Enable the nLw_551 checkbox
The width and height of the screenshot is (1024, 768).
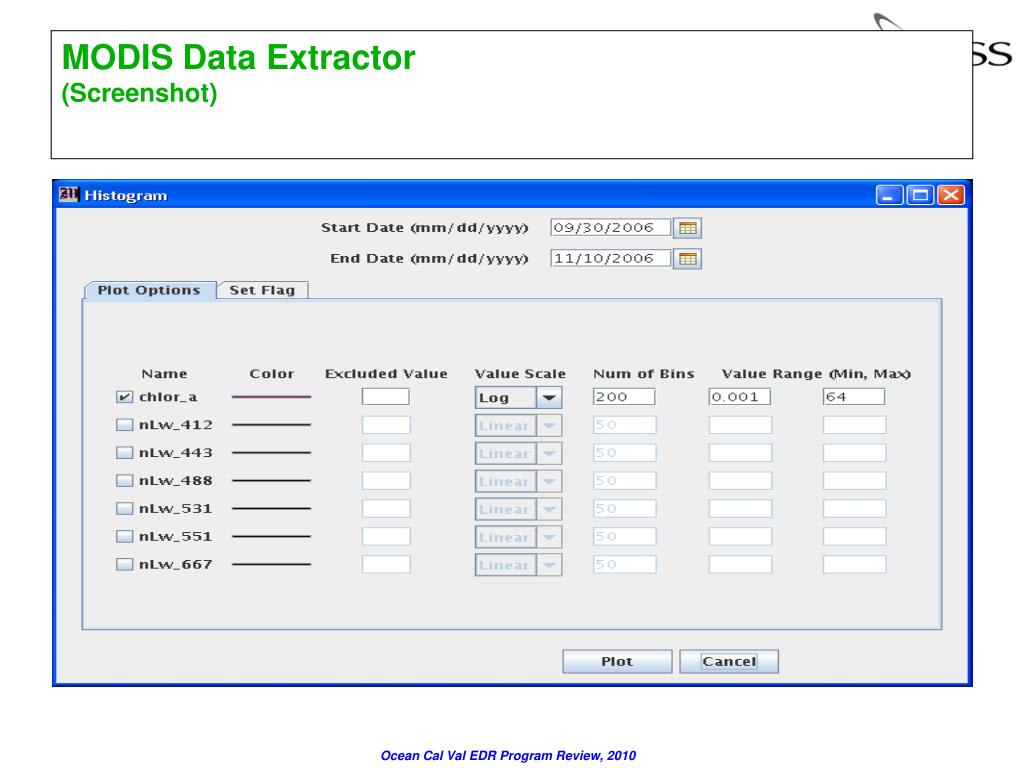coord(124,536)
